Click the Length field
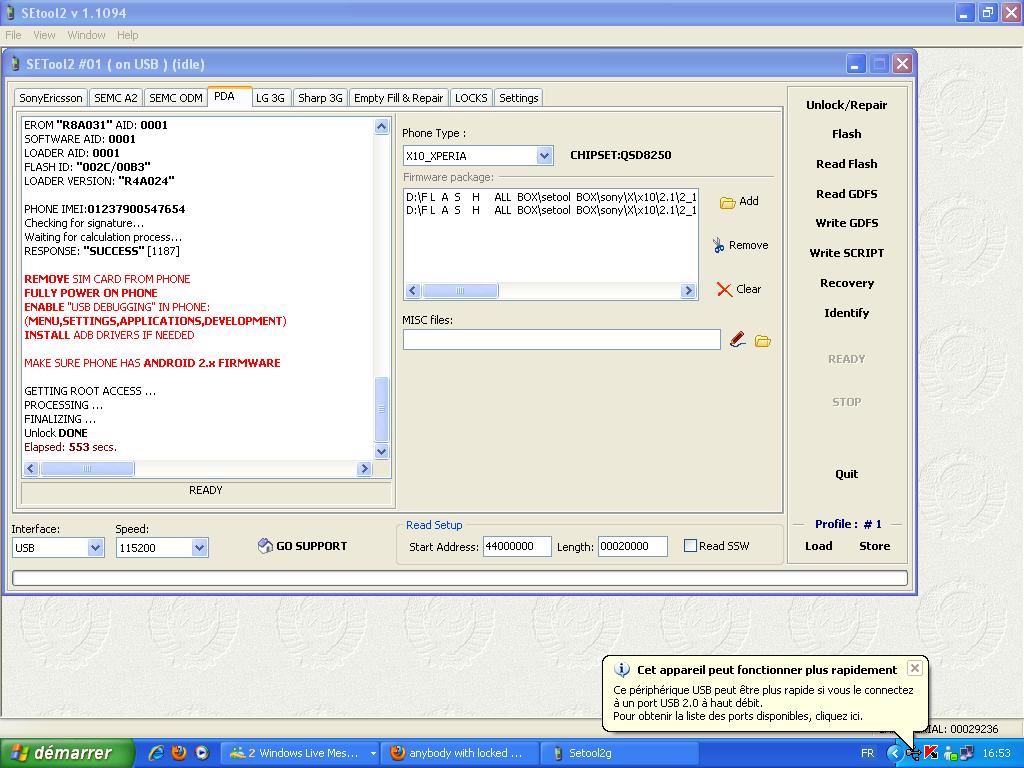Image resolution: width=1024 pixels, height=768 pixels. (632, 547)
